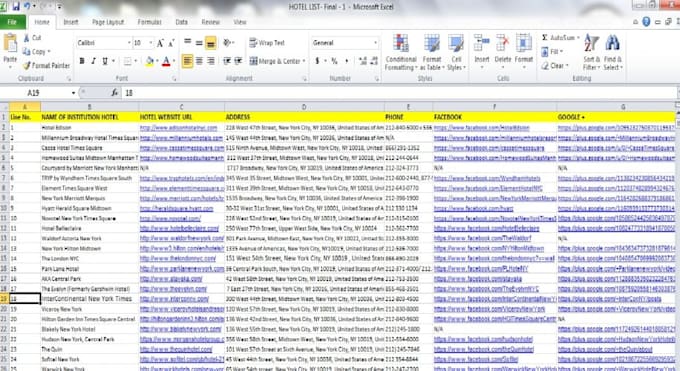Click Save icon in Quick Access Toolbar
680x371 pixels.
16,7
